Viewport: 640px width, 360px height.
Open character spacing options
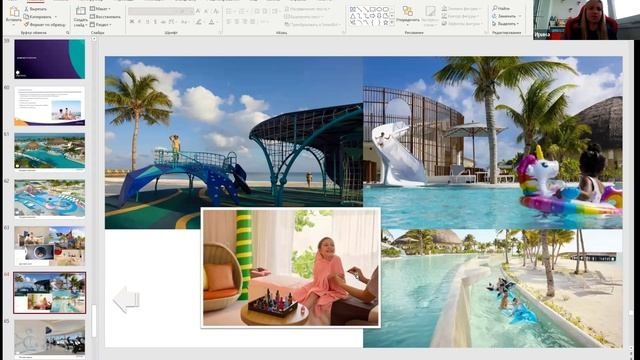(x=172, y=22)
